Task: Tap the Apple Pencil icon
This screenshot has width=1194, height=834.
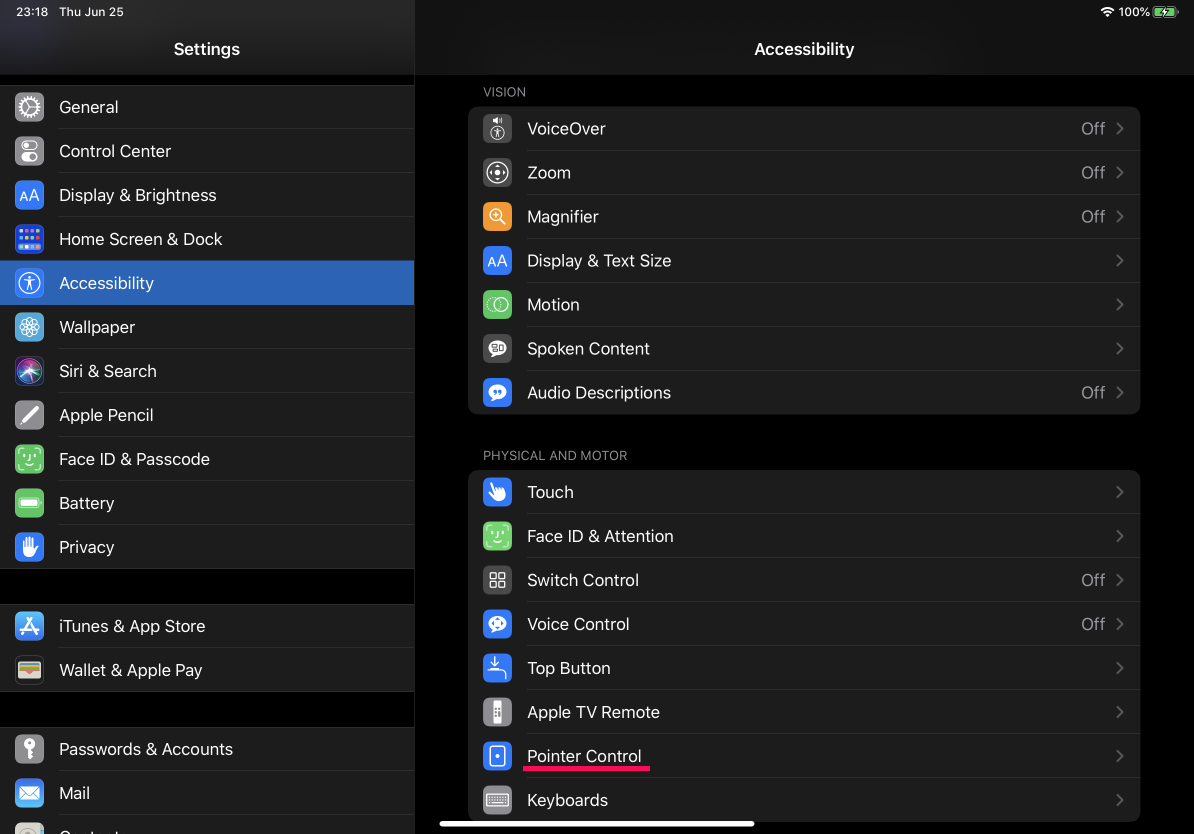Action: 29,415
